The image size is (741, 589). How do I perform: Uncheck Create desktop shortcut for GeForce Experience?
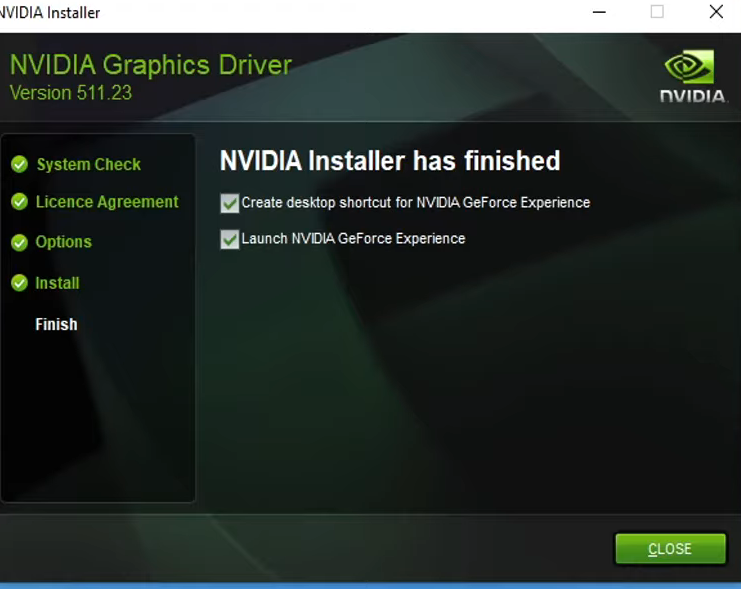230,203
